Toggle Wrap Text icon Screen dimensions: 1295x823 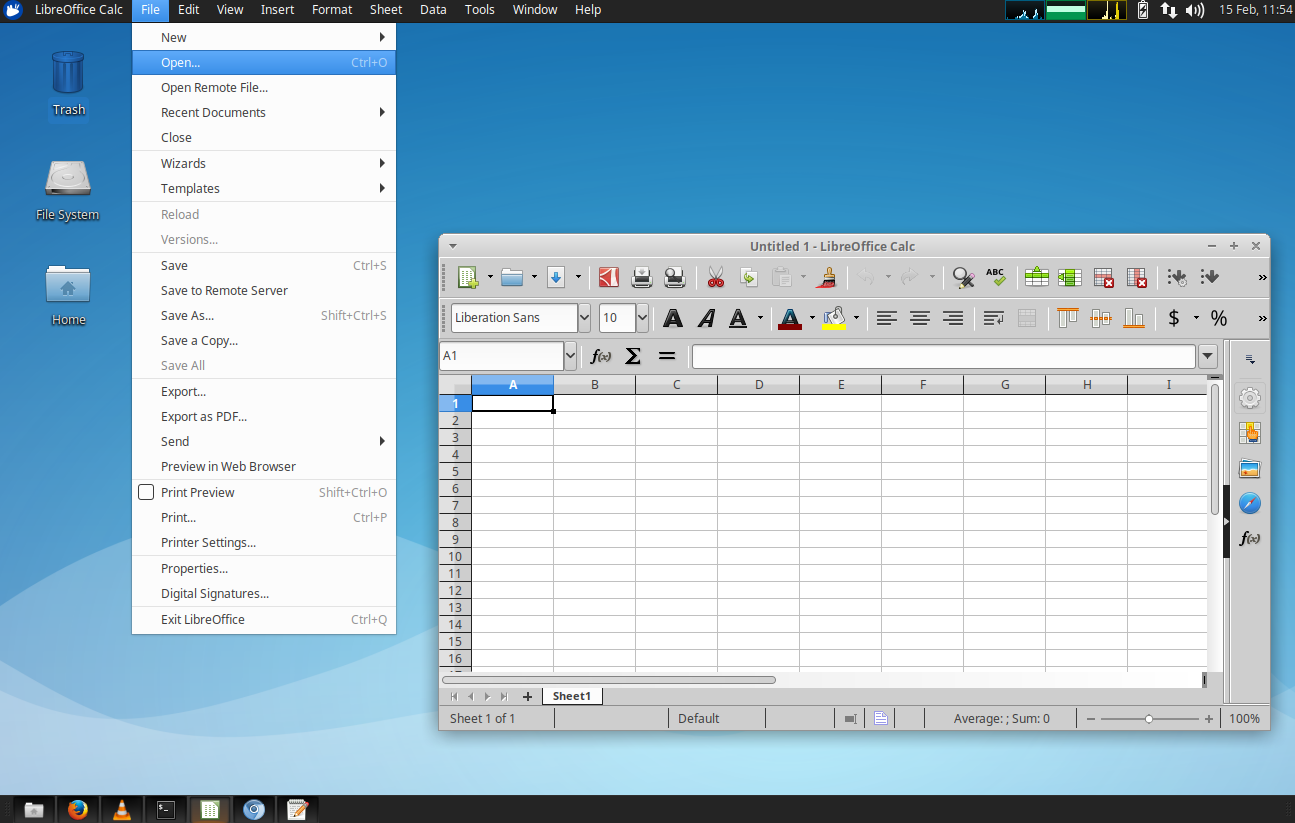pyautogui.click(x=994, y=318)
